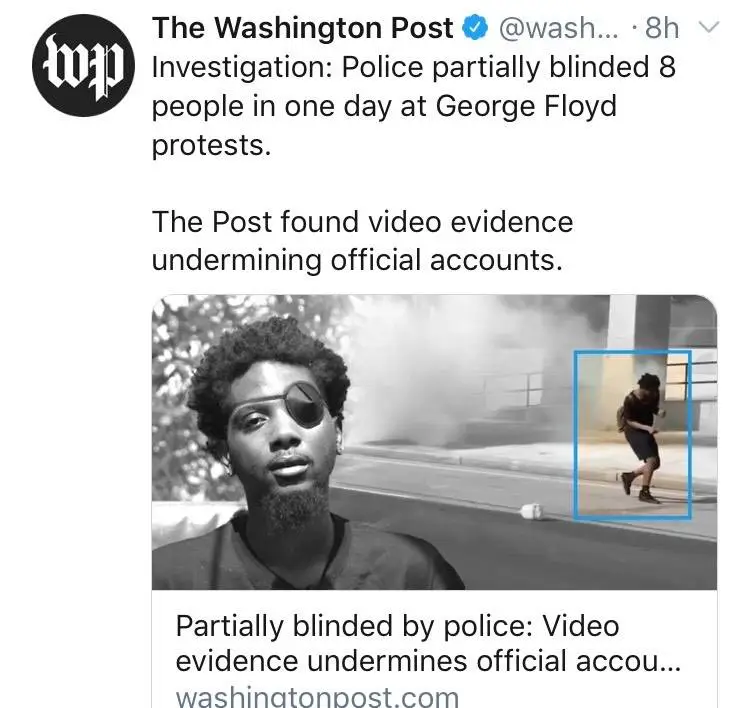Click the blue verified badge
750x708 pixels.
[x=474, y=28]
